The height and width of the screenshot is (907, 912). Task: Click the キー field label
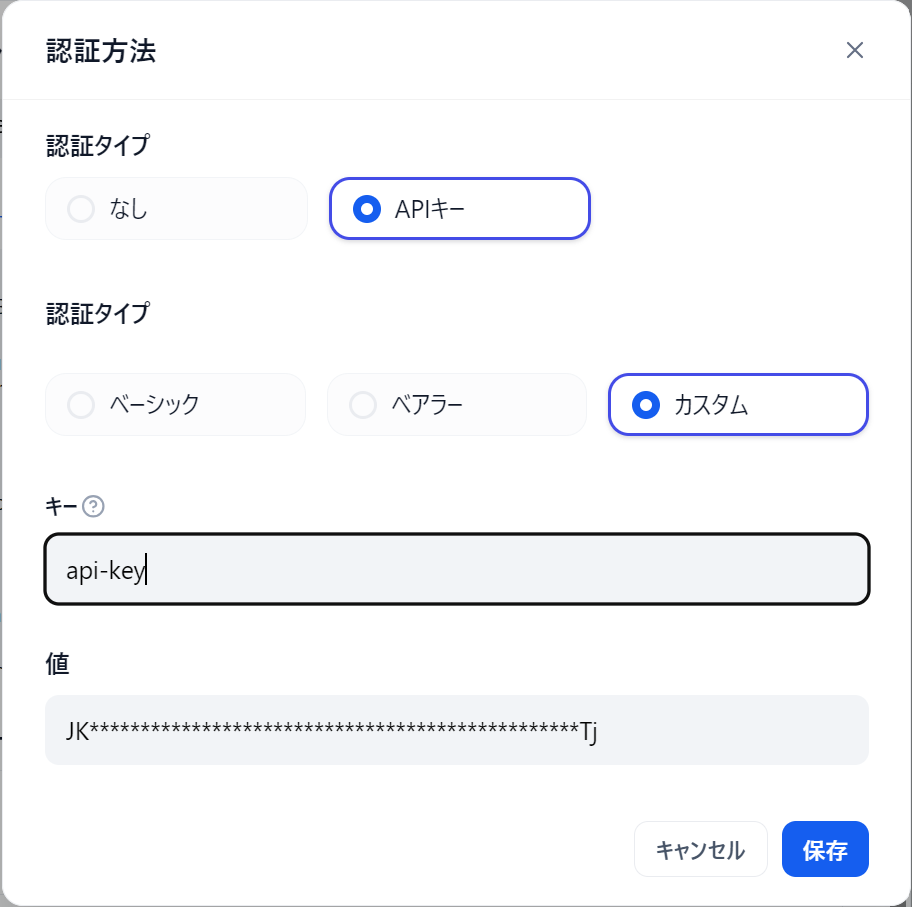coord(61,507)
